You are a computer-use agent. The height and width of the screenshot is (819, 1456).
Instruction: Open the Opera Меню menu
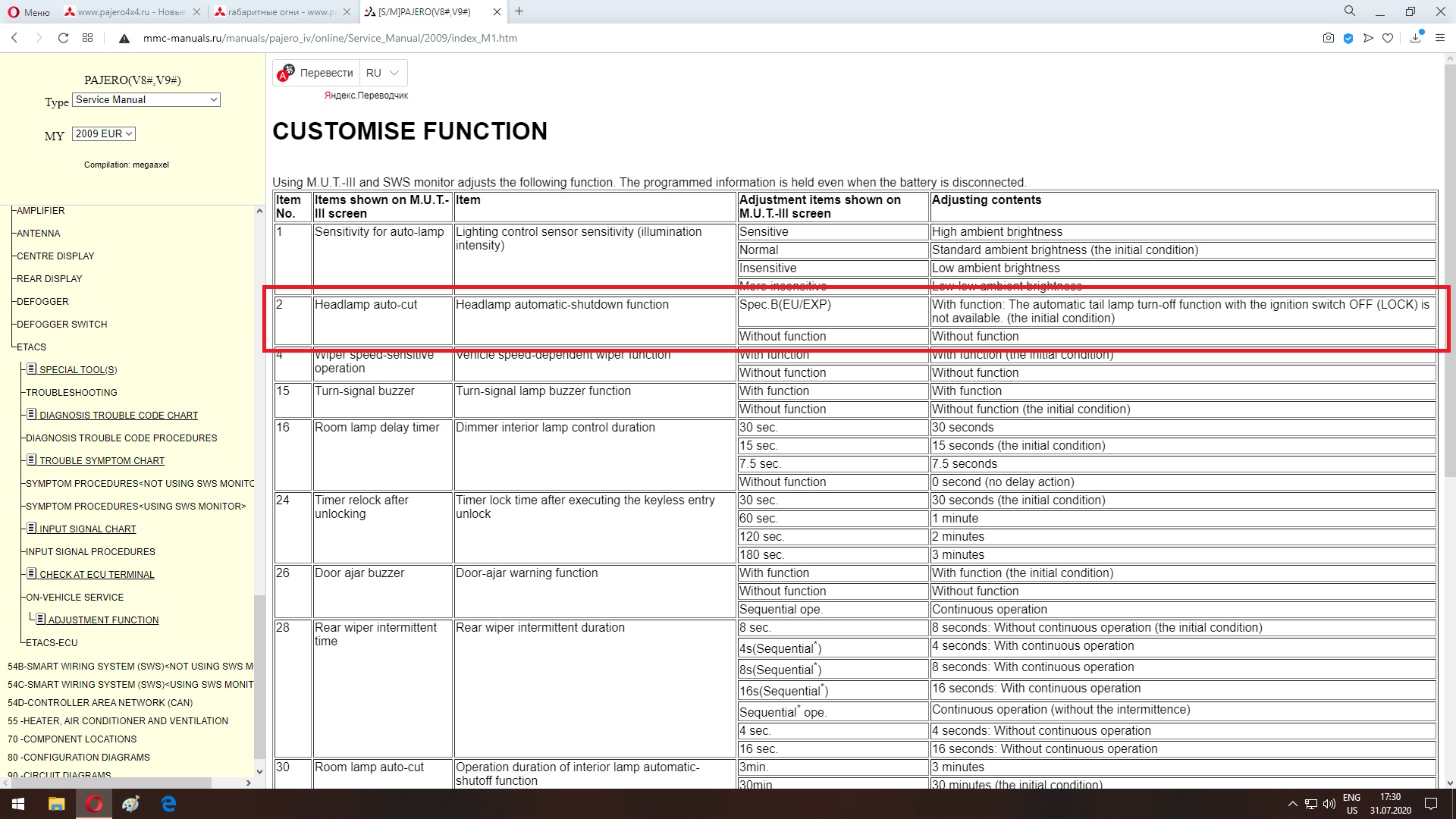click(x=29, y=12)
